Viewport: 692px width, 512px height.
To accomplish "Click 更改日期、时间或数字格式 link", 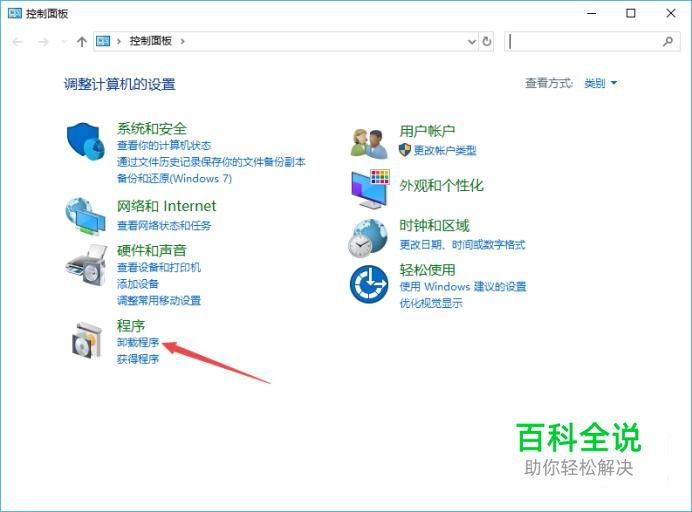I will coord(463,244).
